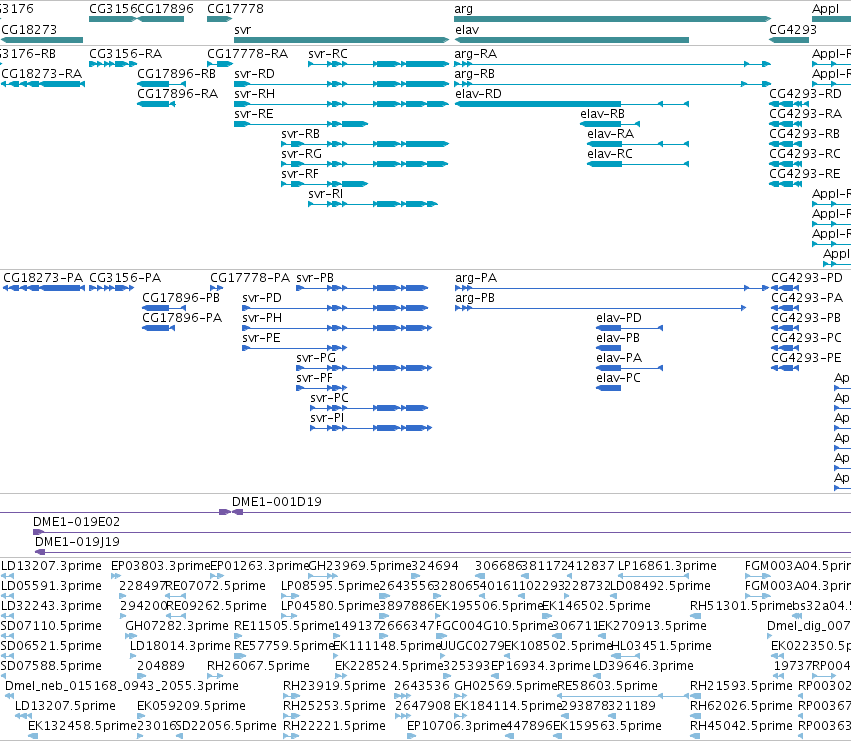This screenshot has height=741, width=851.
Task: Select the svr-PF protein label
Action: coord(315,378)
